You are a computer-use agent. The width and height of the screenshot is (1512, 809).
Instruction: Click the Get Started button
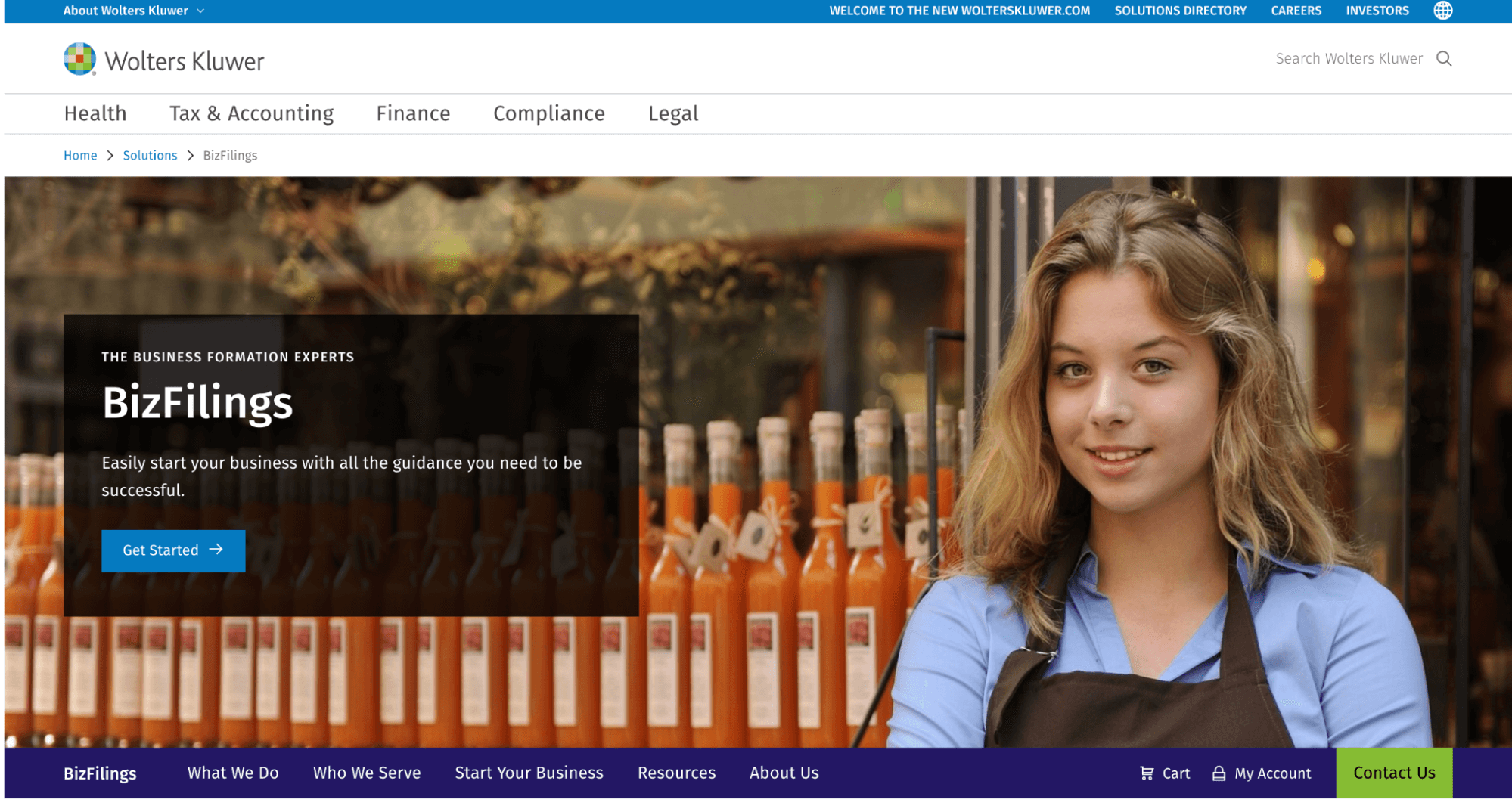[x=173, y=550]
